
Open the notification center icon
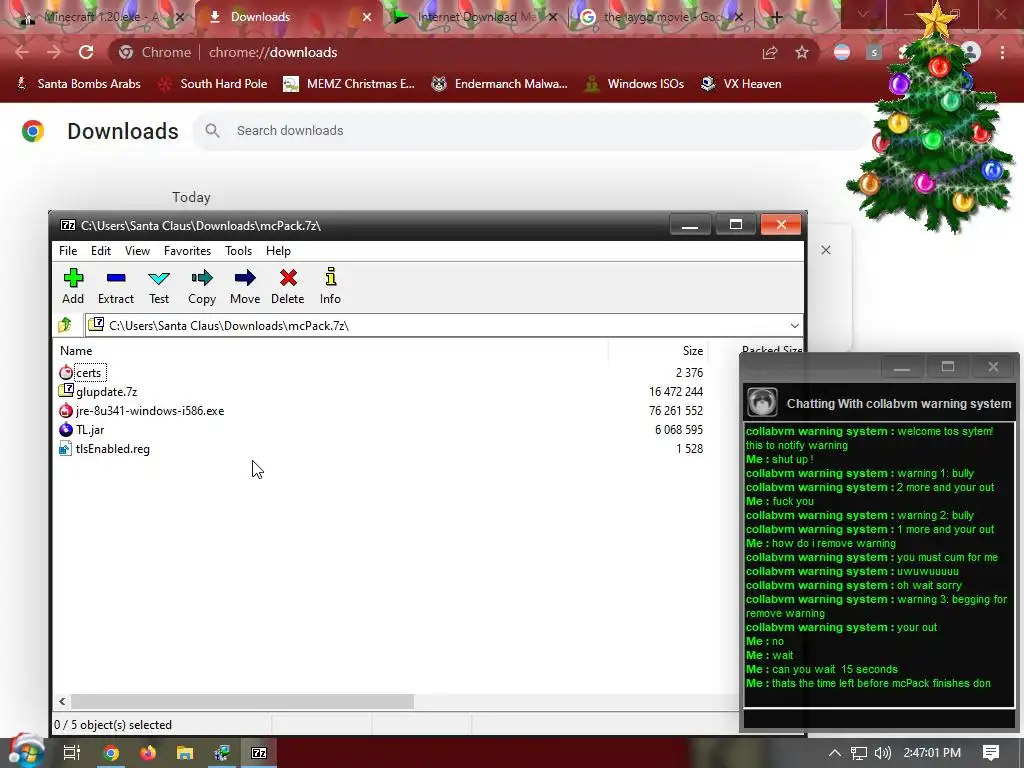(x=991, y=753)
